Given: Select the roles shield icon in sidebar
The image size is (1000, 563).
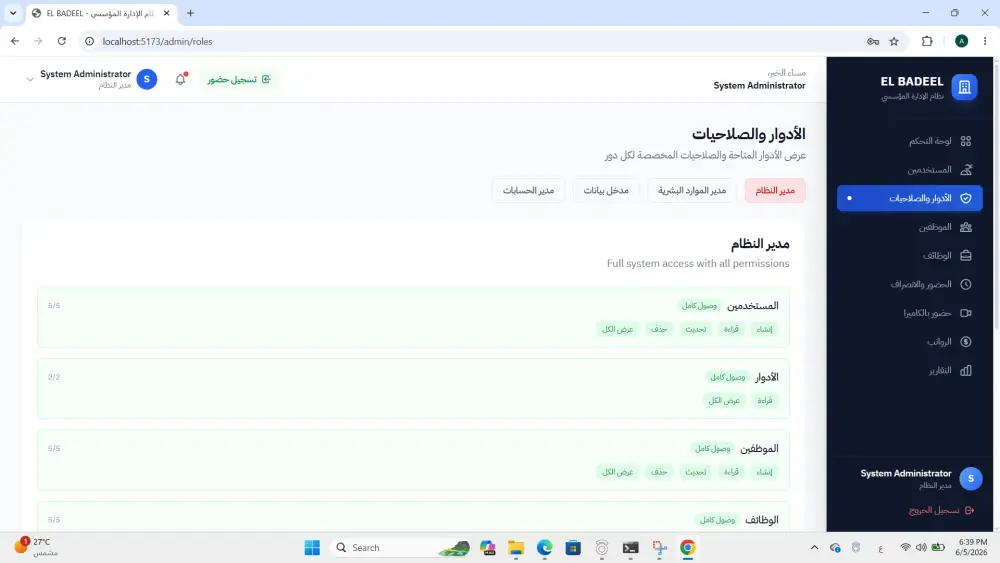Looking at the screenshot, I should point(966,198).
